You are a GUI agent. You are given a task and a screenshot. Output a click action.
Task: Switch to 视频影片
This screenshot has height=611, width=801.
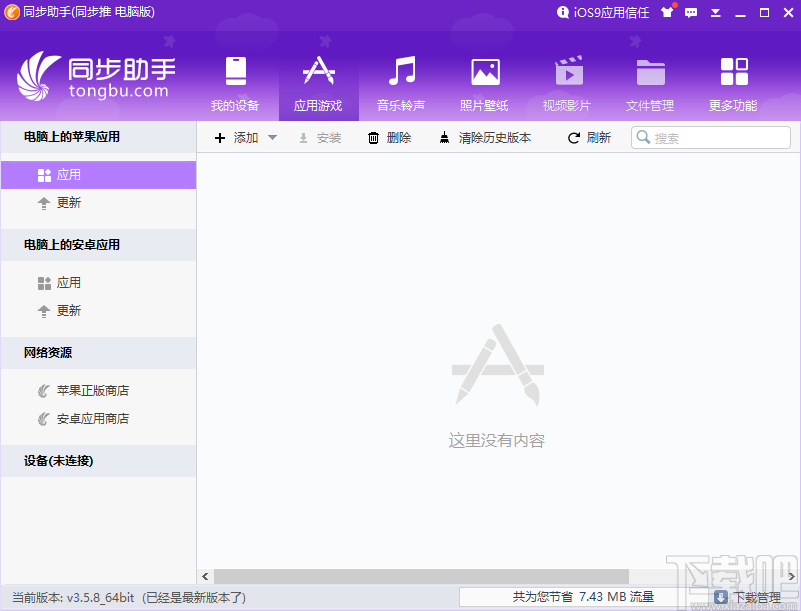click(569, 80)
